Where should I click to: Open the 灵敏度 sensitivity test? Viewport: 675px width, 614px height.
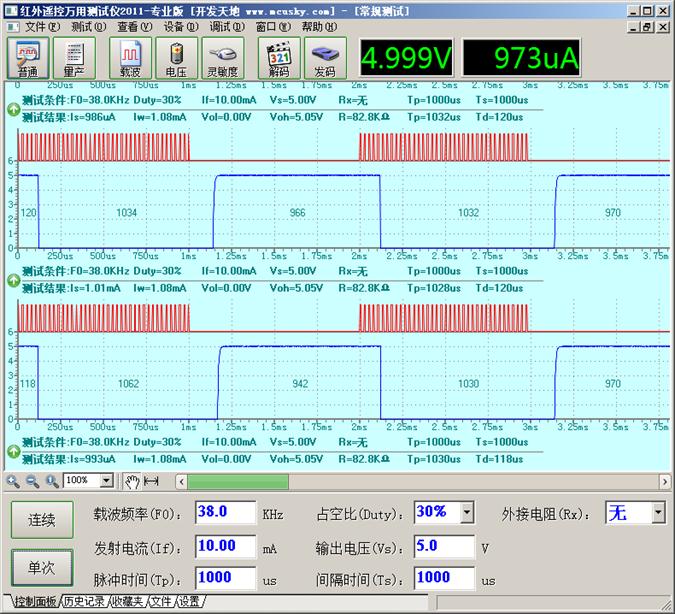(222, 58)
